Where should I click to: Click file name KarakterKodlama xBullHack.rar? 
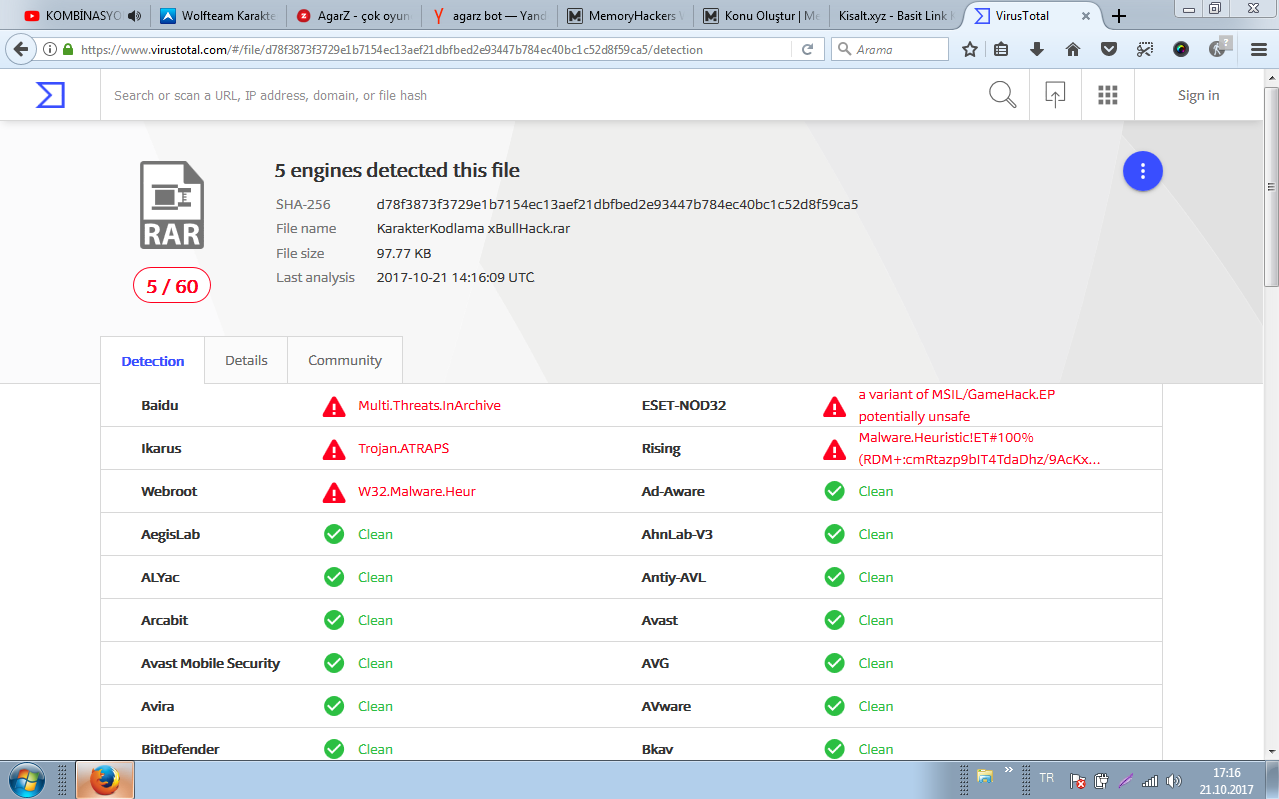(x=473, y=228)
